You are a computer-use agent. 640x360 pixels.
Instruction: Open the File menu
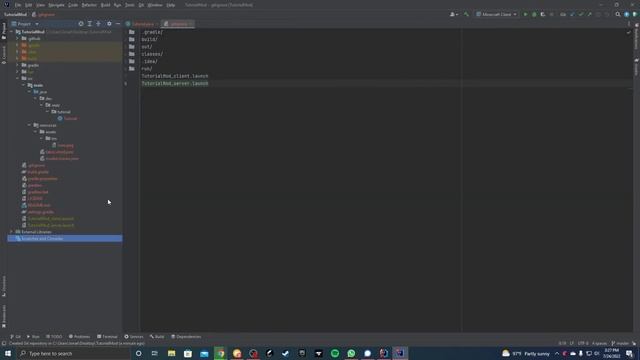[18, 5]
